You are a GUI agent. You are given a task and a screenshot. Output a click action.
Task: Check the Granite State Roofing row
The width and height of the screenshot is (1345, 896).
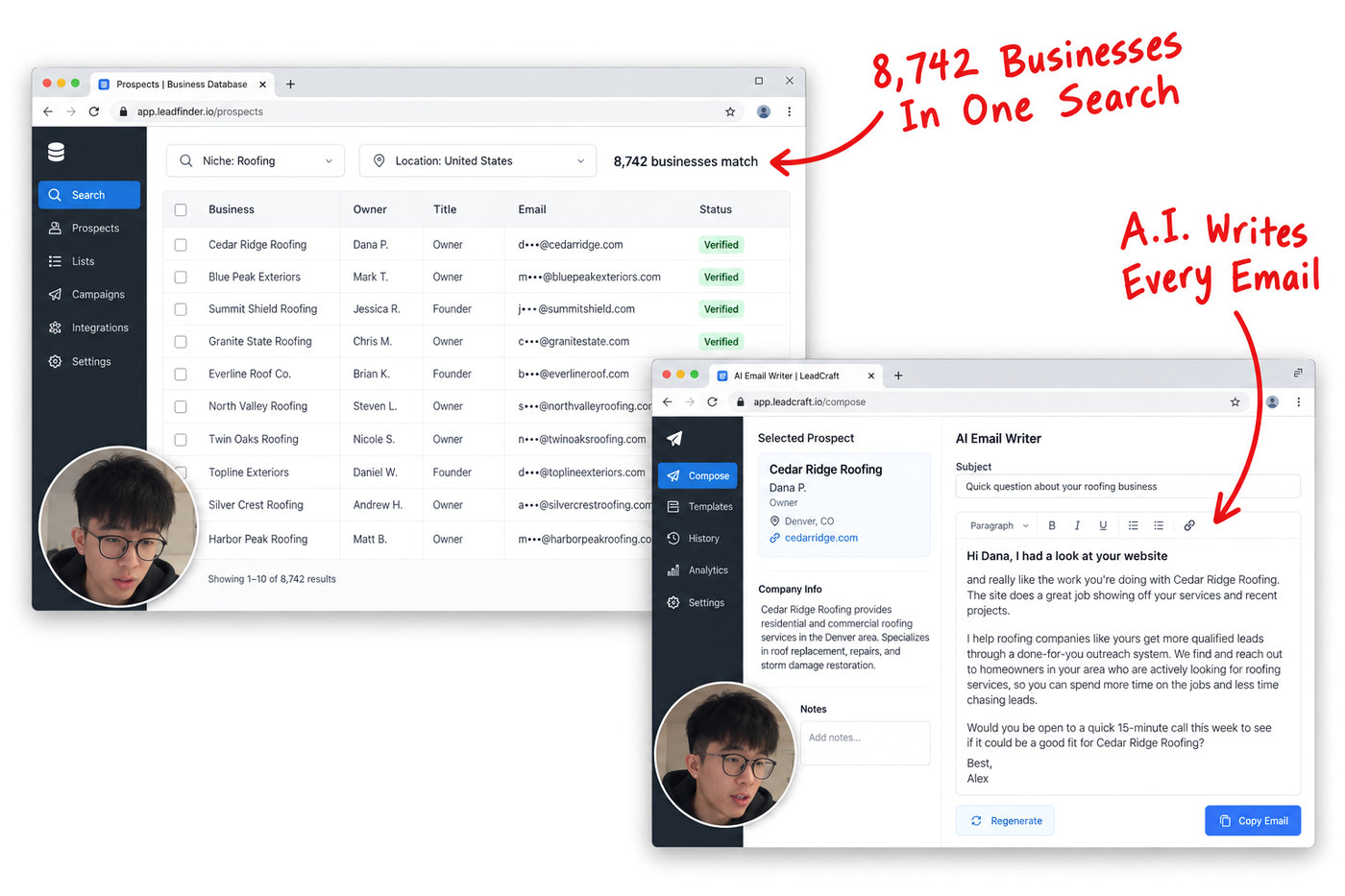[181, 342]
